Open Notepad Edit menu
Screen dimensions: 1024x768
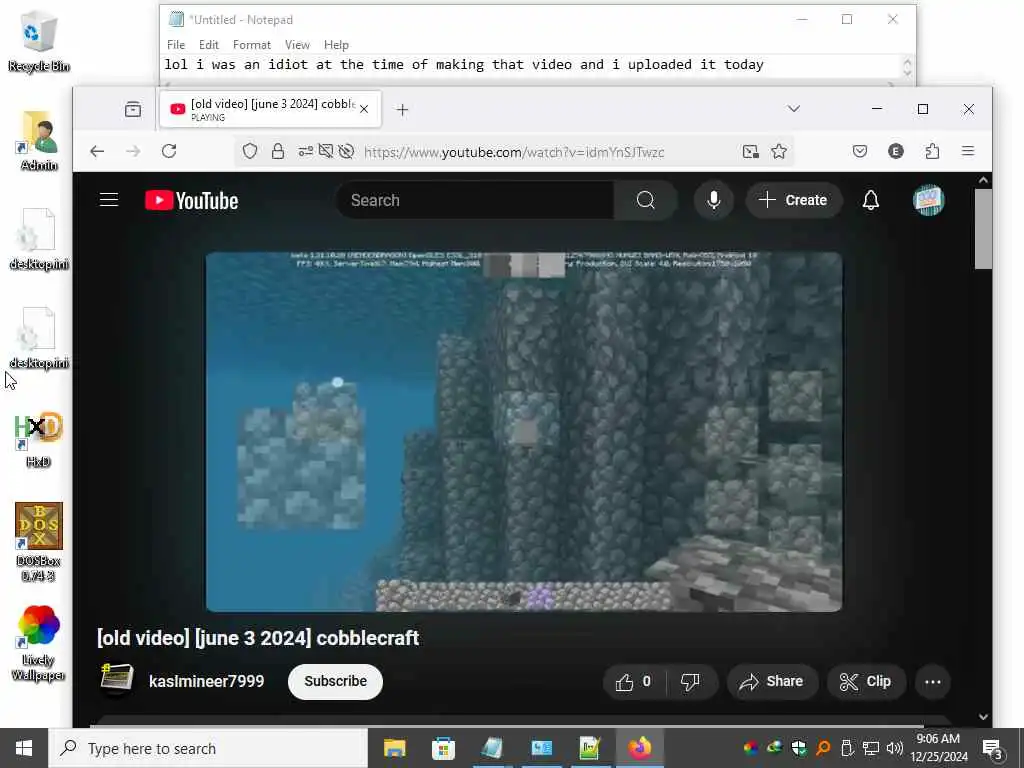click(x=208, y=44)
